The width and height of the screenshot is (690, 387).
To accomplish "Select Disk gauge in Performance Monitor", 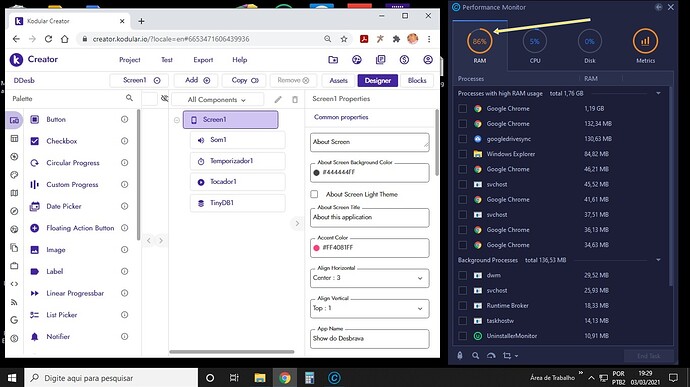I will pos(590,45).
